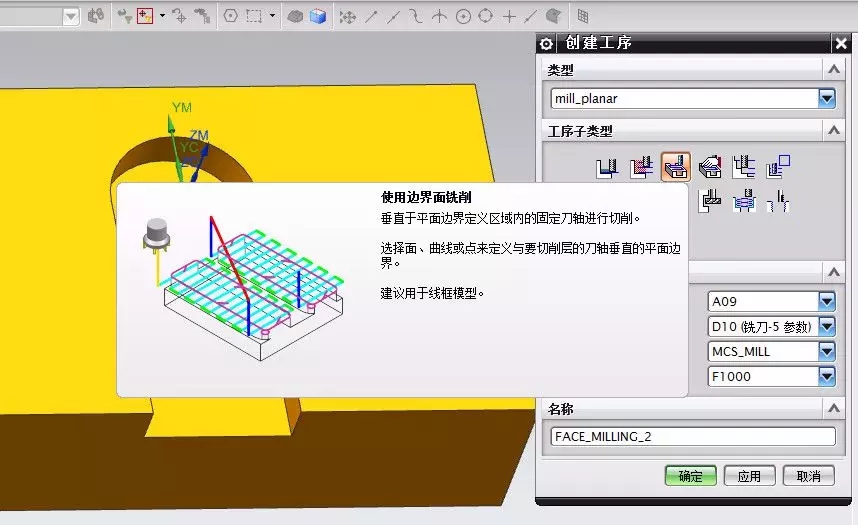This screenshot has width=858, height=525.
Task: Close the 创建工序 dialog
Action: (x=841, y=43)
